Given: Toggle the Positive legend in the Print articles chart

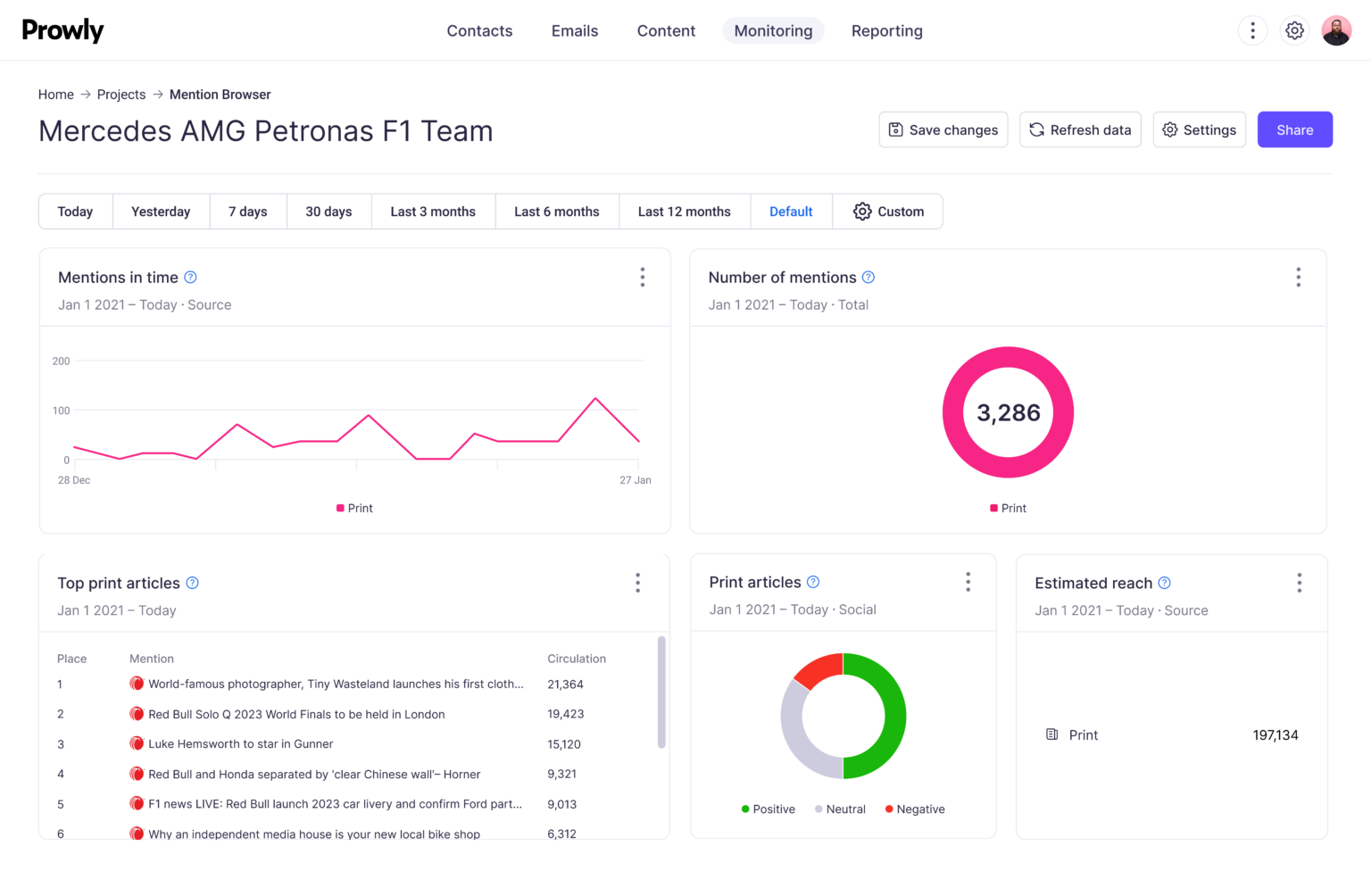Looking at the screenshot, I should pos(768,809).
